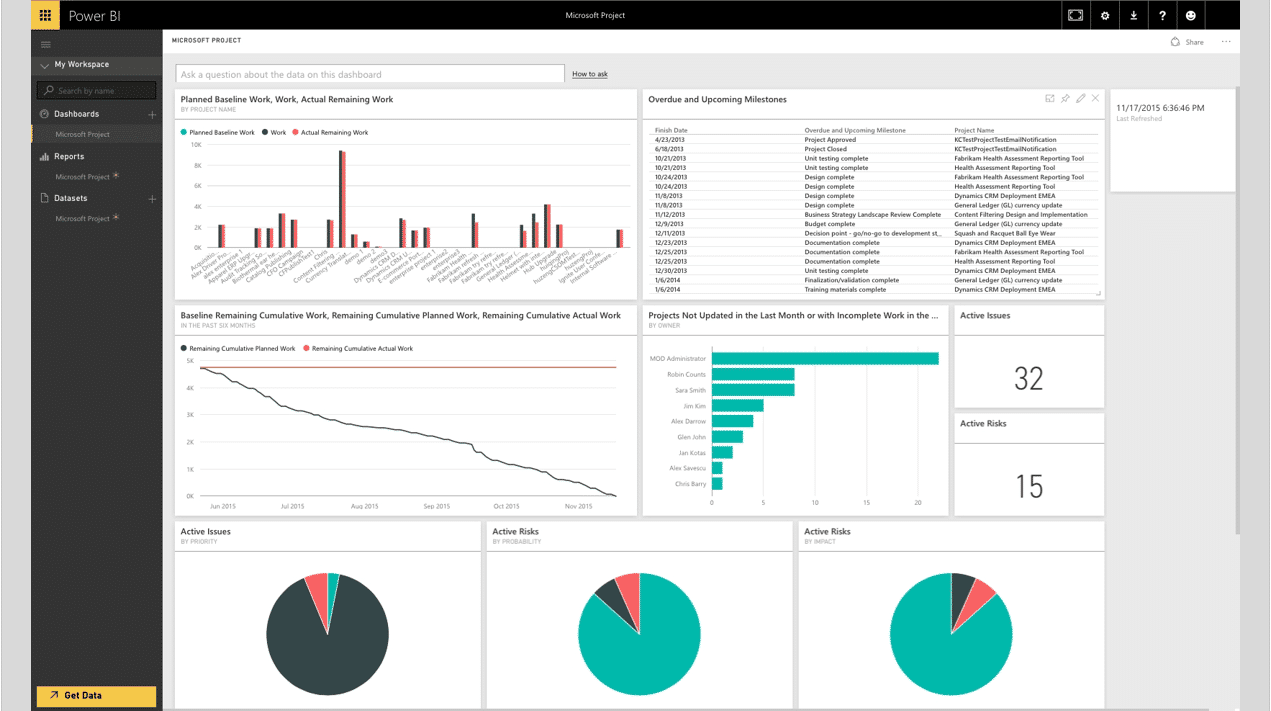Enter full screen mode from top bar
1271x711 pixels.
point(1075,16)
